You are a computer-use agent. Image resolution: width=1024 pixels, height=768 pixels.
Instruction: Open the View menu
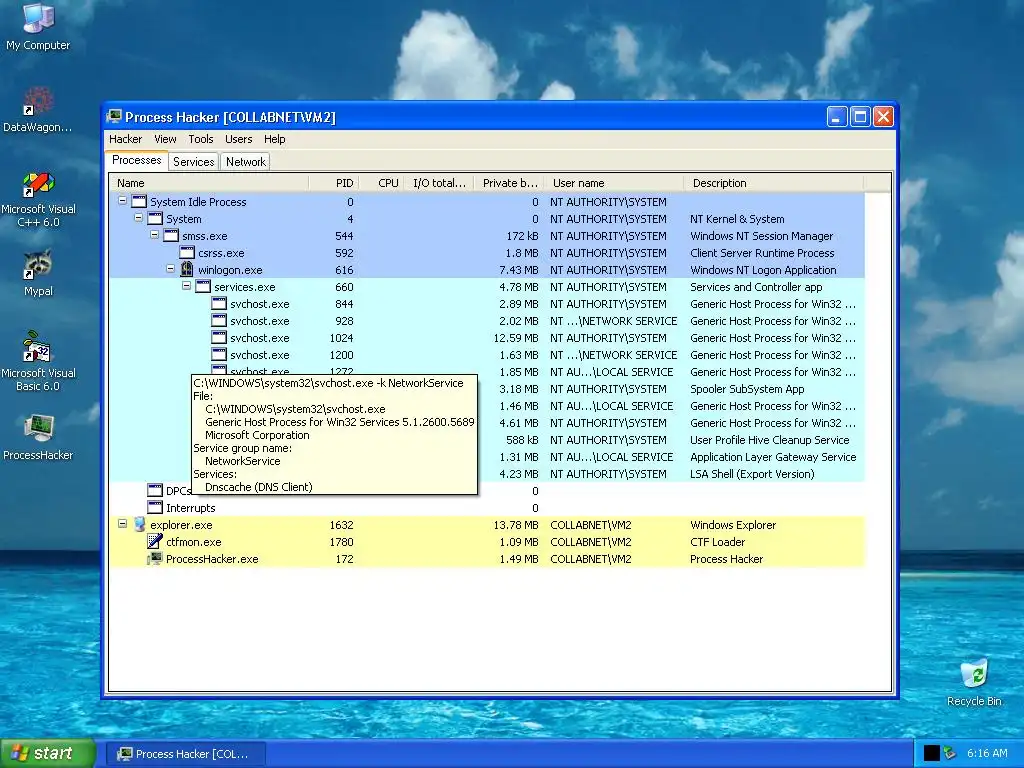click(165, 139)
